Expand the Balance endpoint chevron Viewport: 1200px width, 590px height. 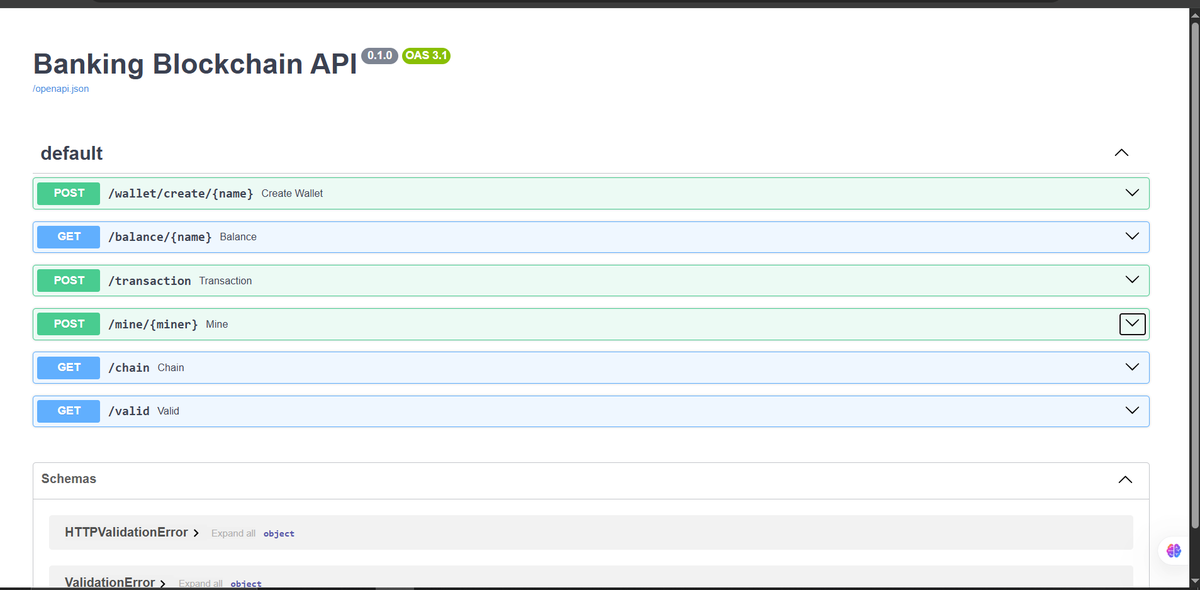(x=1132, y=237)
